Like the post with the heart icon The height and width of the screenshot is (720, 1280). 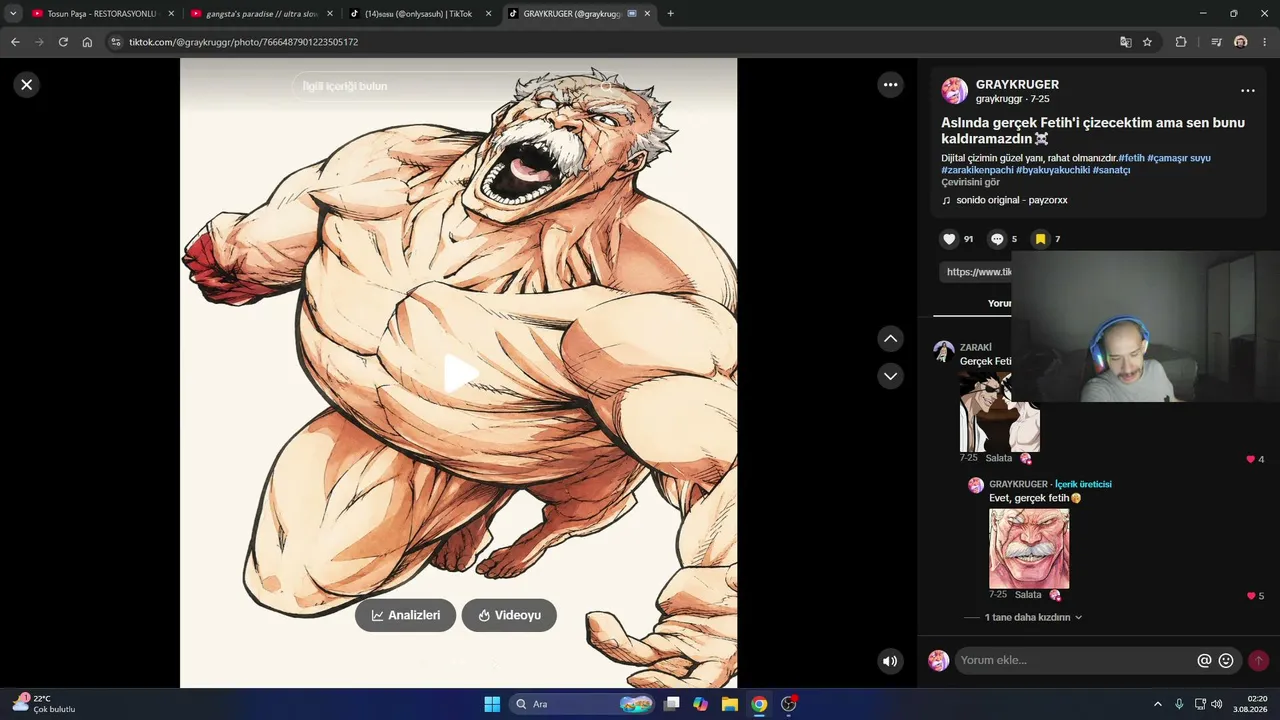[949, 239]
